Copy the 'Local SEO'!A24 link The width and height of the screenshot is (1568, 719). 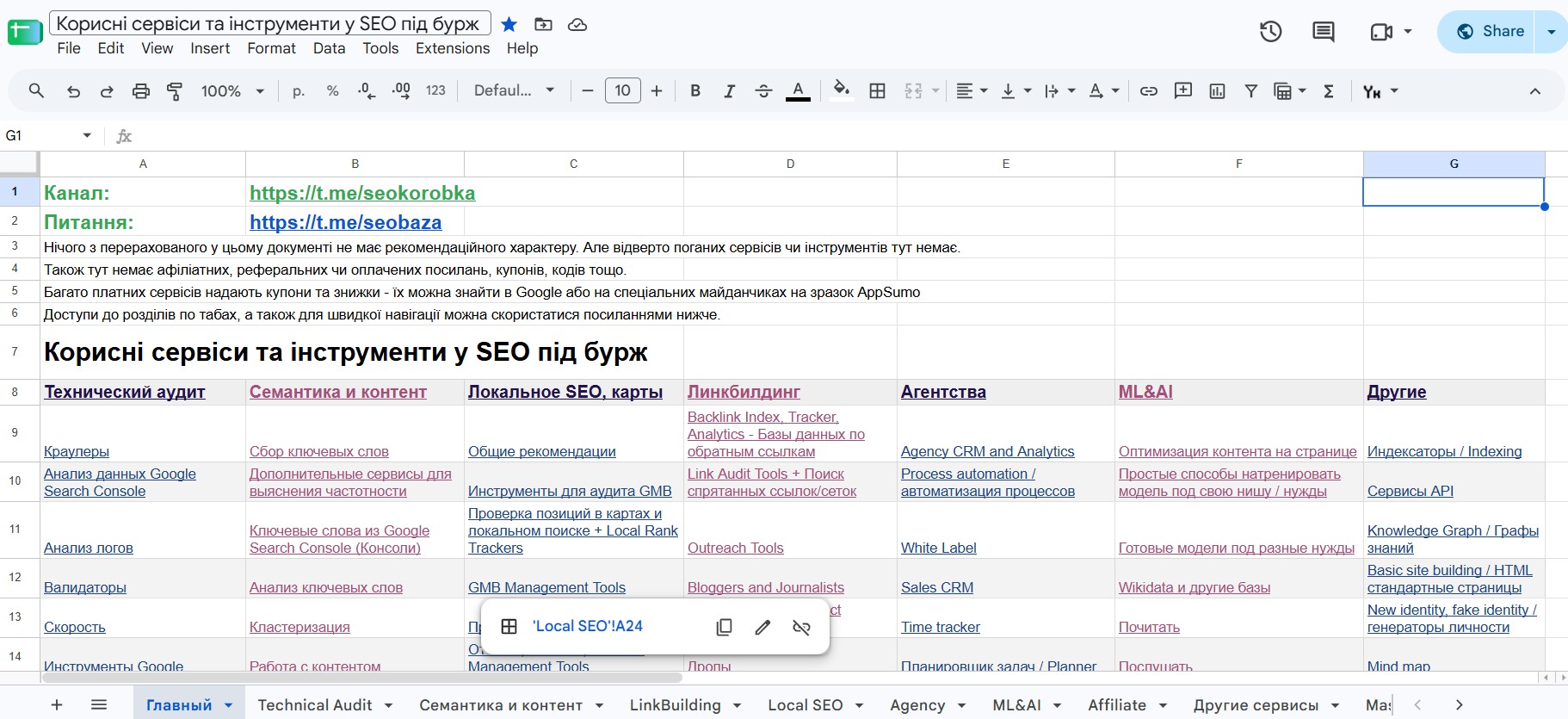click(x=725, y=627)
